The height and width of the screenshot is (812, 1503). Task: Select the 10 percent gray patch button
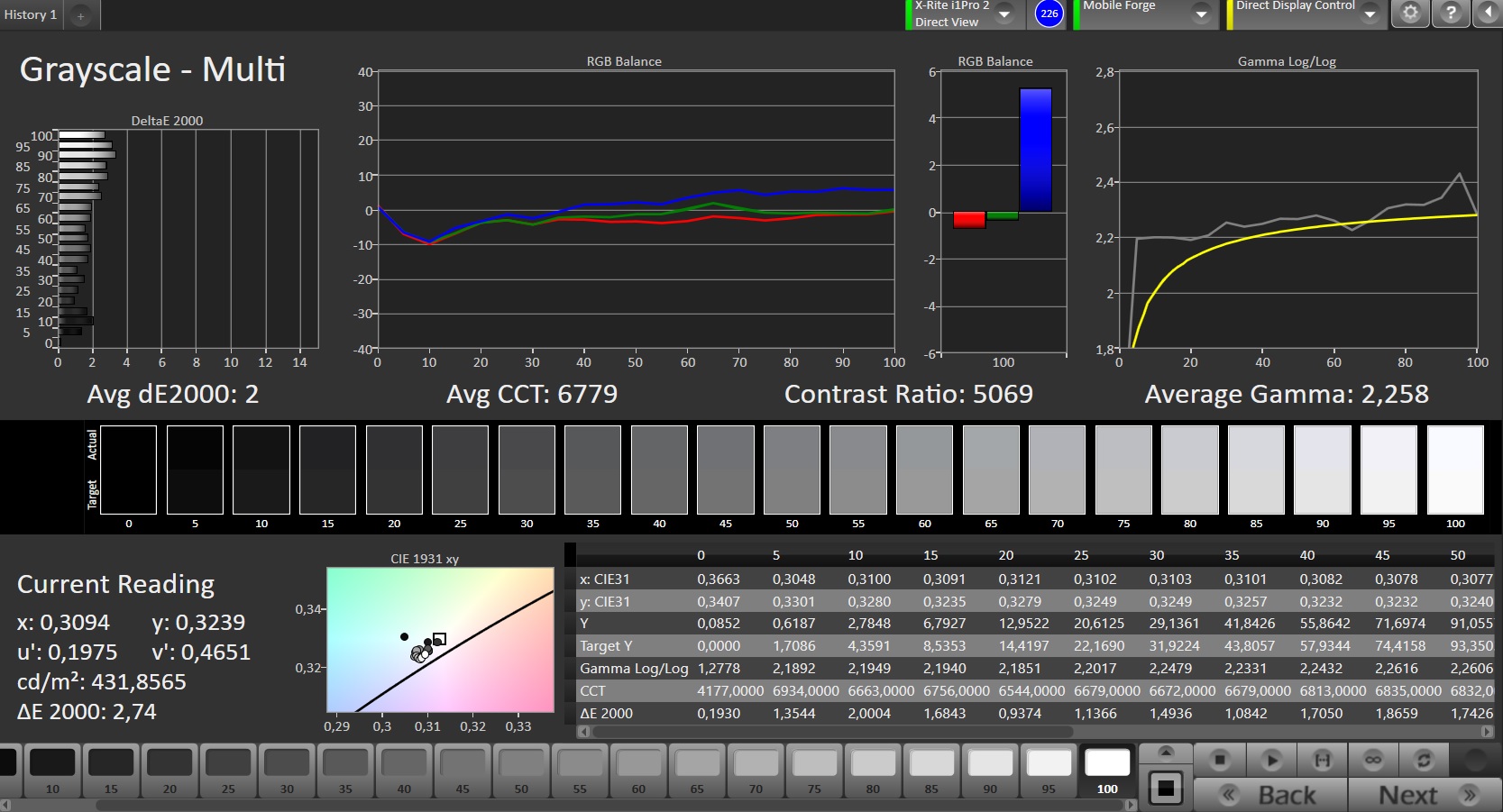point(52,771)
